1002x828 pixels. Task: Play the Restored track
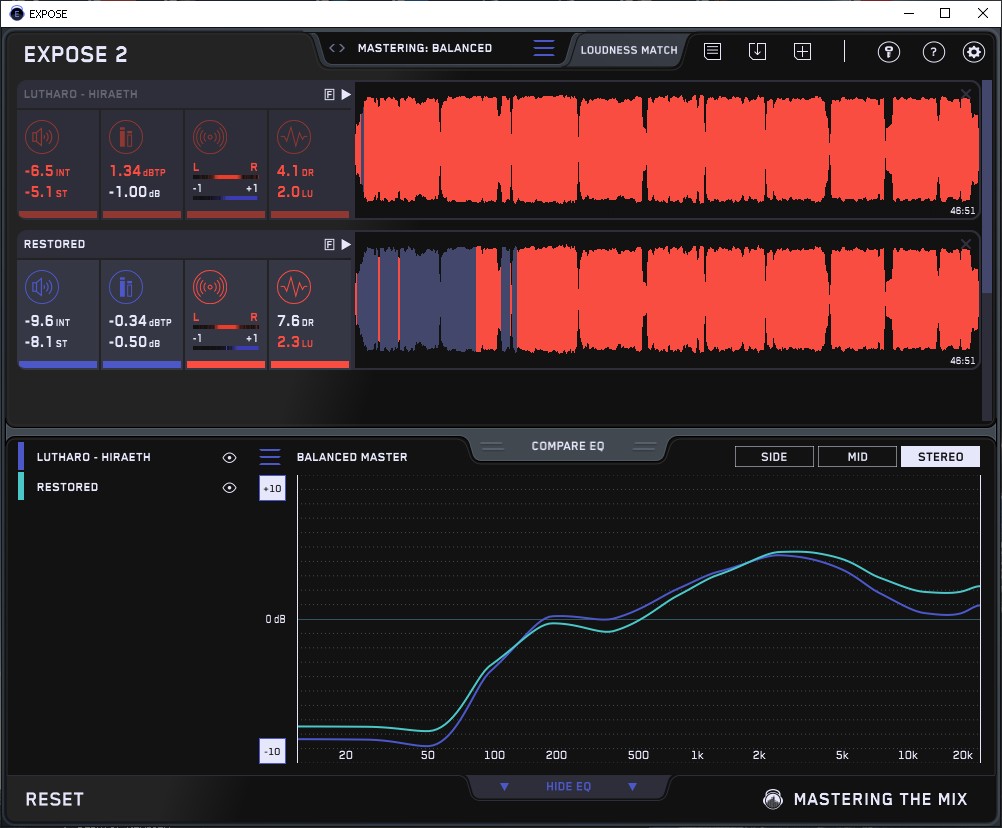(x=346, y=244)
